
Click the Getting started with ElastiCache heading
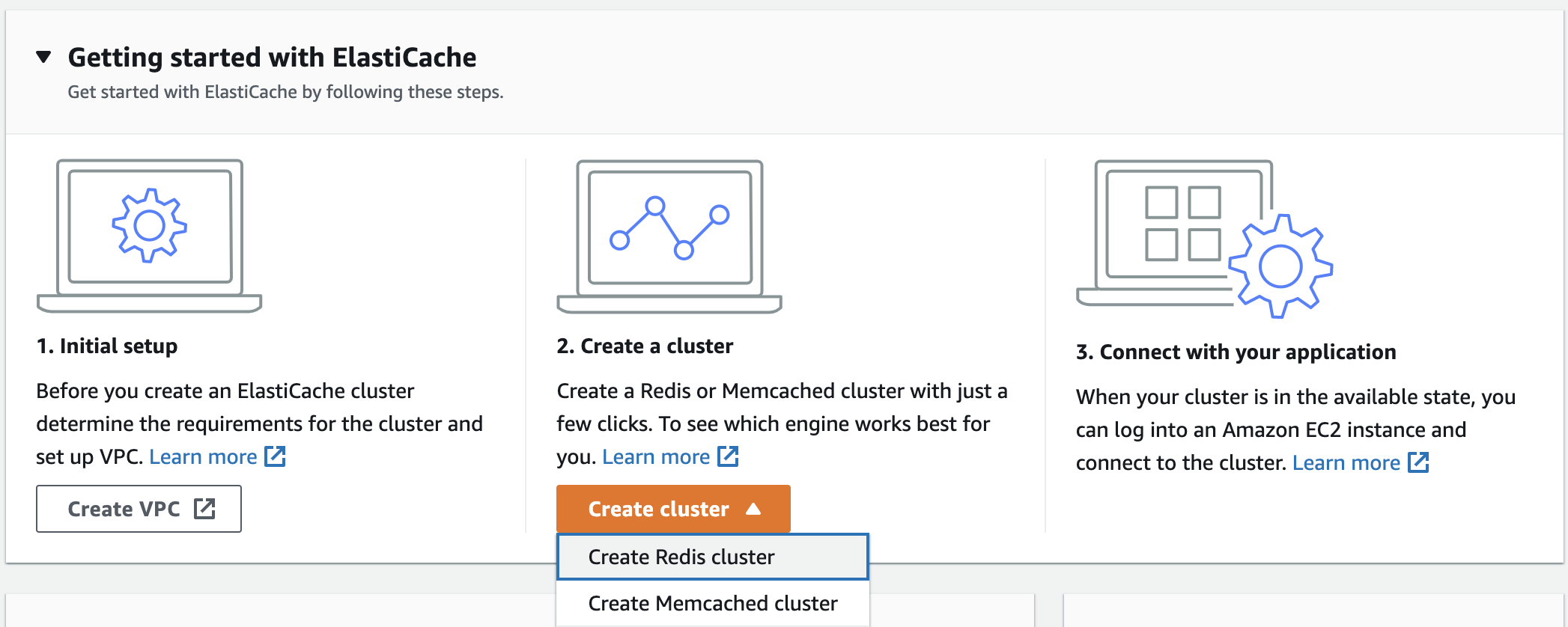point(273,58)
